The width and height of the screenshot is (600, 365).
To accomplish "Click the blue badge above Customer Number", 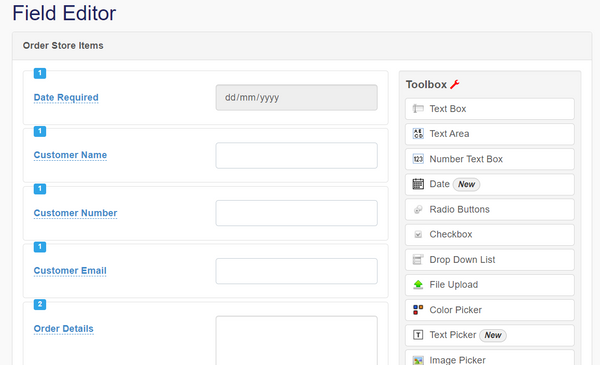I will (x=40, y=189).
